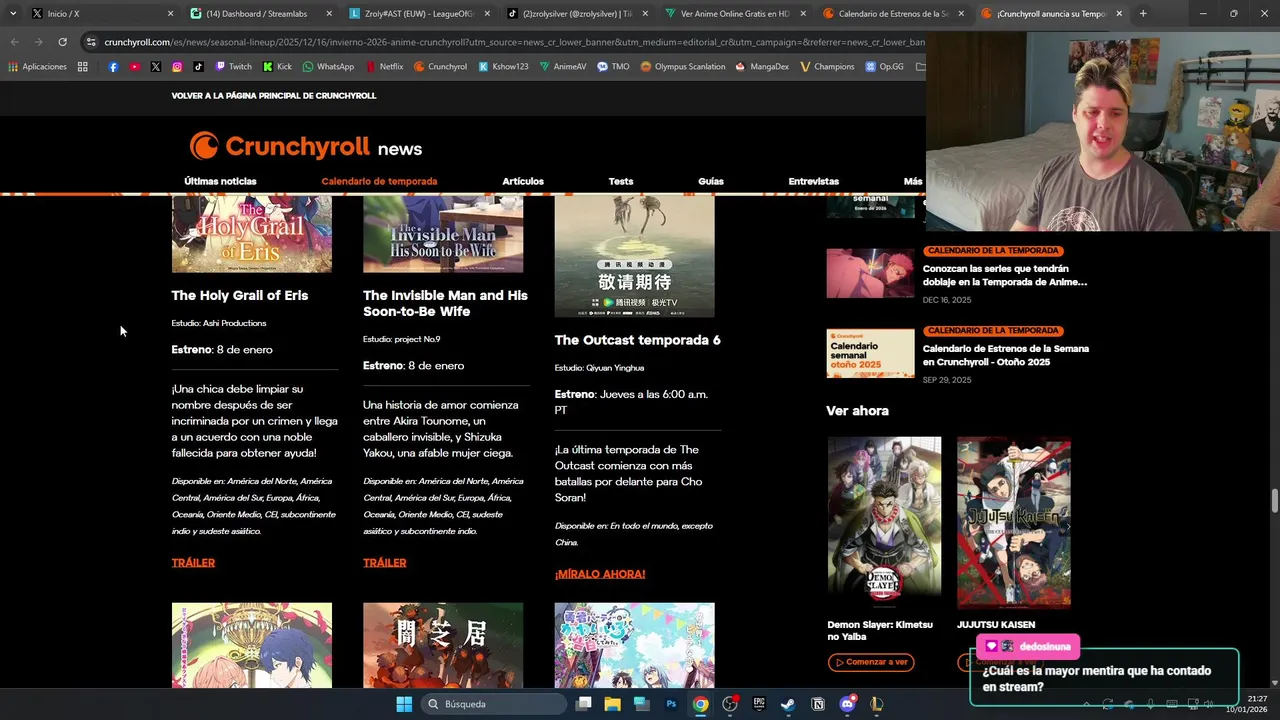This screenshot has height=720, width=1280.
Task: Switch to the Ver Anime Online Gratis tab
Action: point(735,14)
